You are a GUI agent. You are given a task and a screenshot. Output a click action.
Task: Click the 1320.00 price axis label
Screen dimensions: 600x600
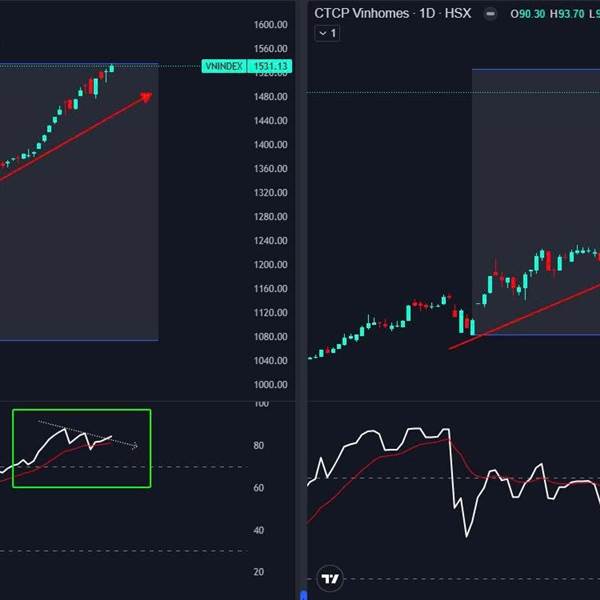click(x=271, y=193)
